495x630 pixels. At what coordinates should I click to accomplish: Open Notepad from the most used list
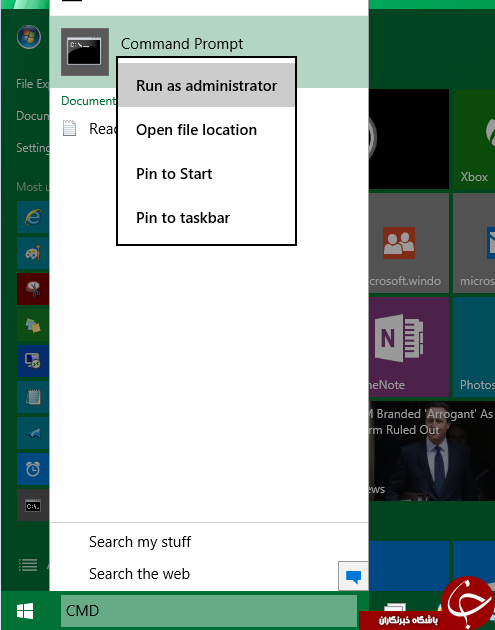[x=33, y=397]
